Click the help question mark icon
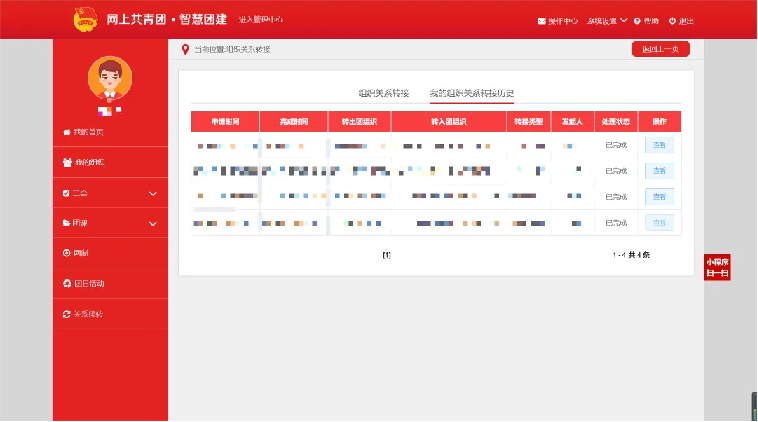 638,20
